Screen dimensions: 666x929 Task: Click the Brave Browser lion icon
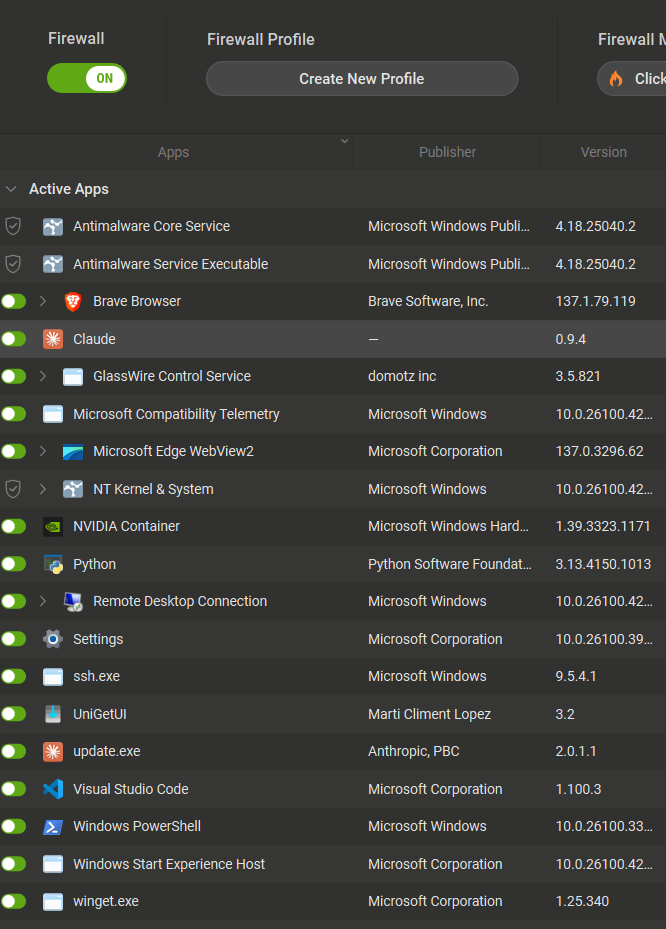pyautogui.click(x=73, y=301)
